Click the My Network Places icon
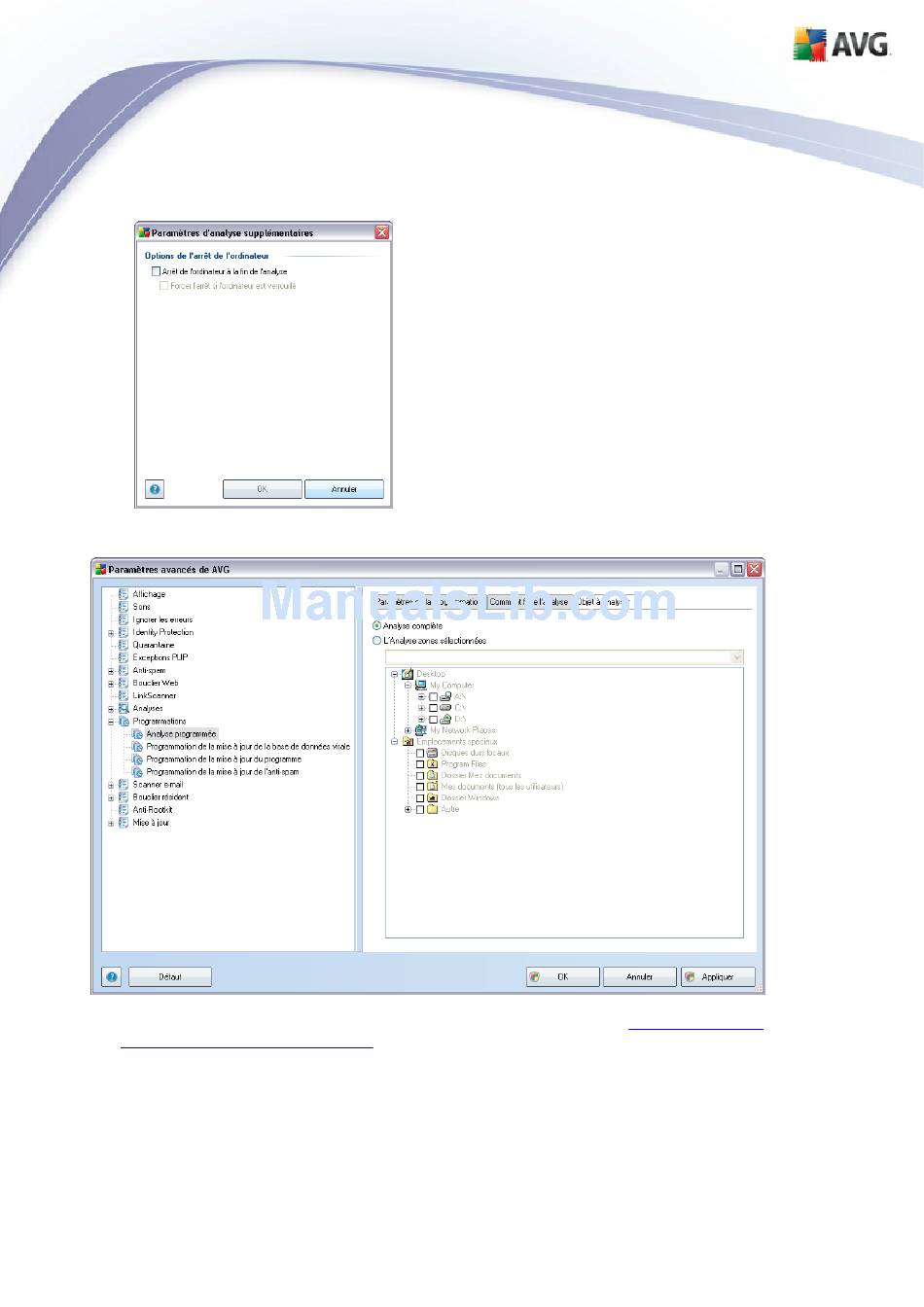This screenshot has width=924, height=1307. [x=421, y=730]
